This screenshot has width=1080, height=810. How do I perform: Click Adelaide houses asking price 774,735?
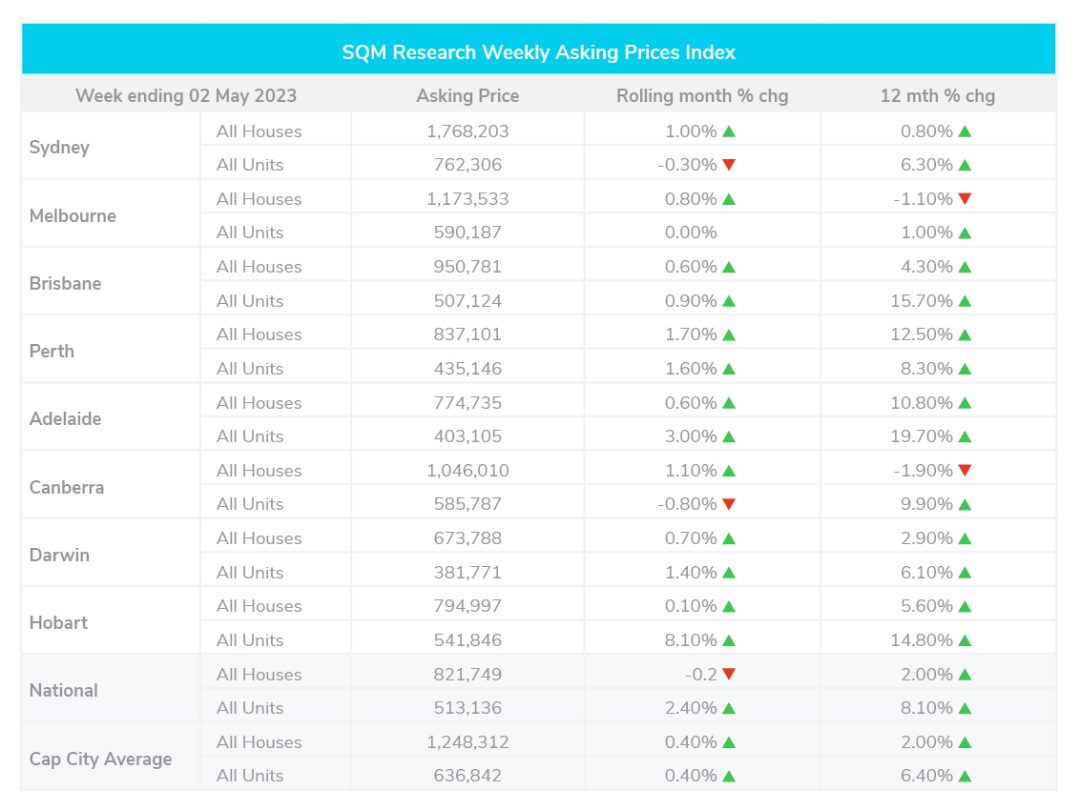point(468,403)
